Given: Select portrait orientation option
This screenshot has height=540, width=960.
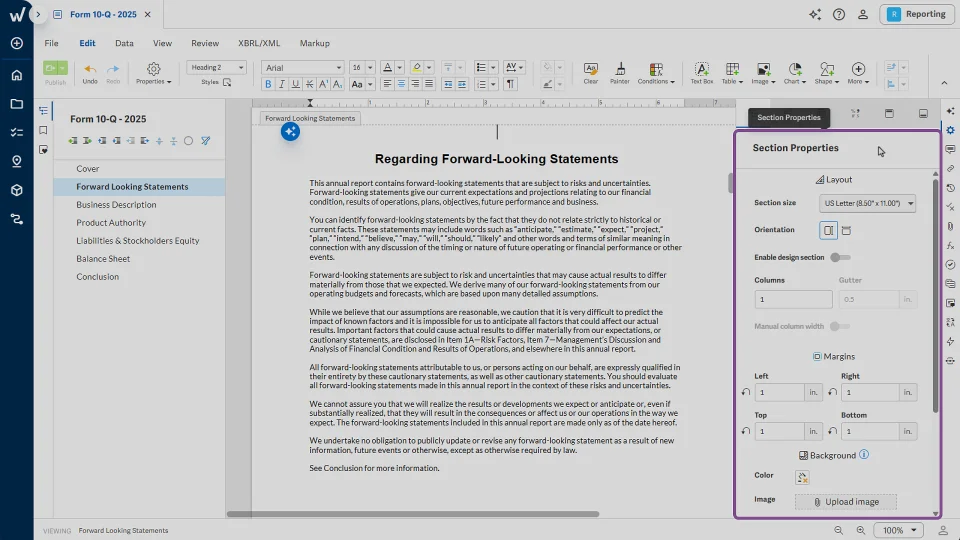Looking at the screenshot, I should click(x=828, y=230).
